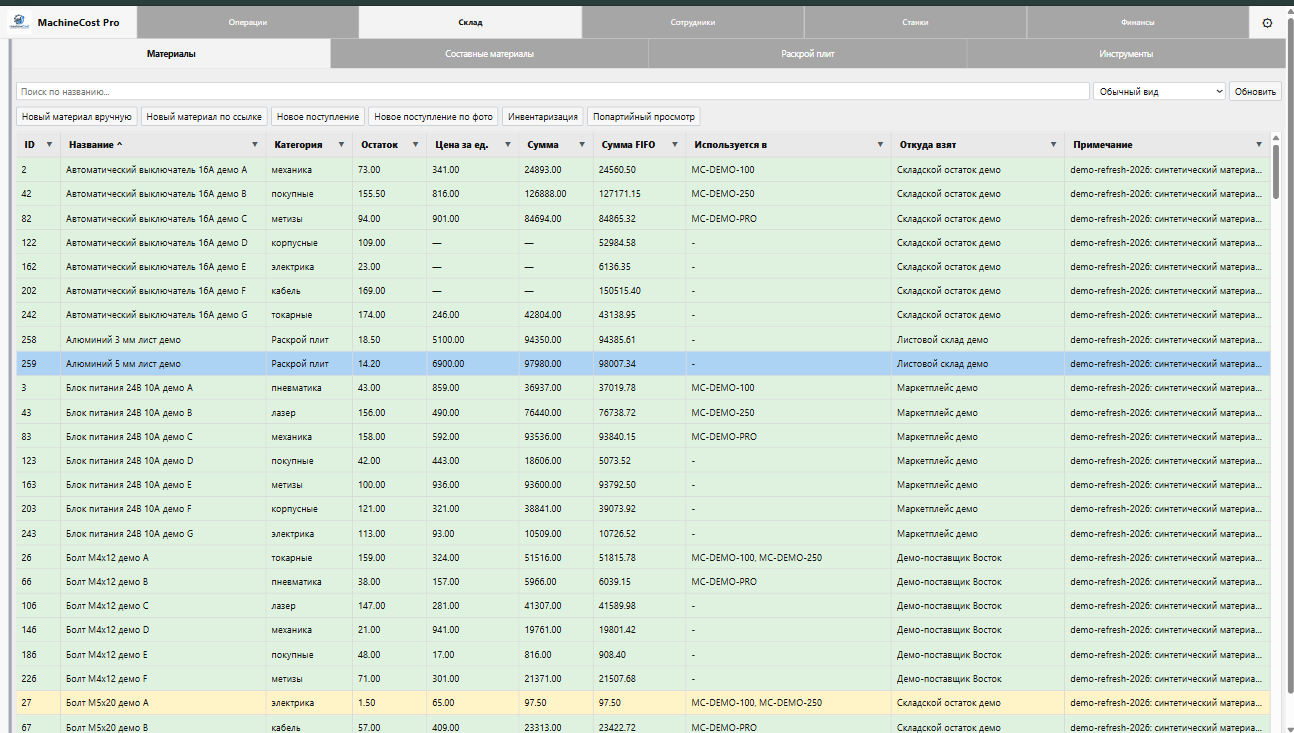The height and width of the screenshot is (733, 1294).
Task: Open the Финансы tab
Action: (x=1138, y=22)
